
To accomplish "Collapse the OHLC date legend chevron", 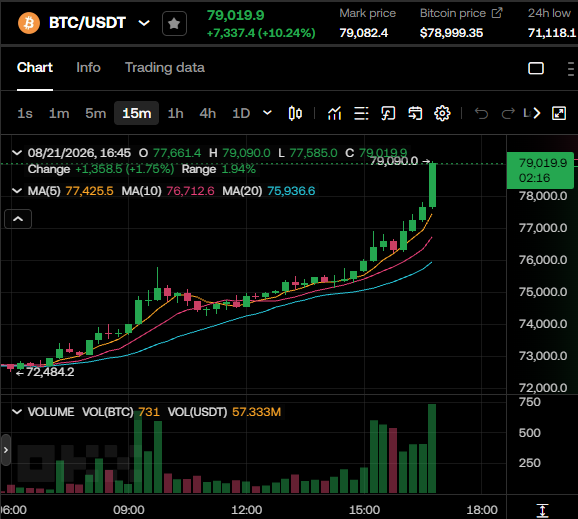I will [x=17, y=153].
